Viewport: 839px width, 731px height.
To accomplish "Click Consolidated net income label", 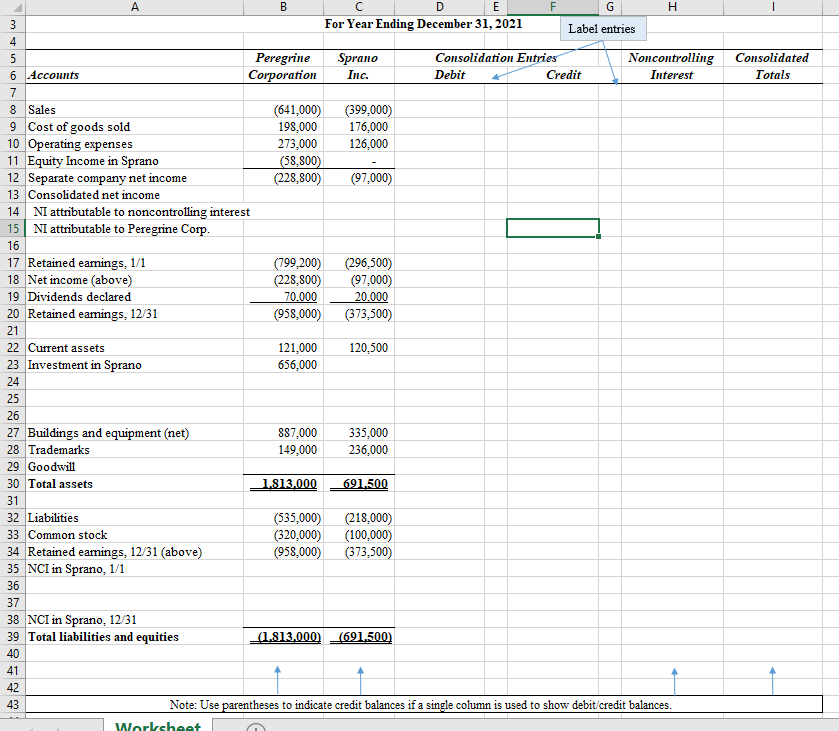I will click(94, 195).
